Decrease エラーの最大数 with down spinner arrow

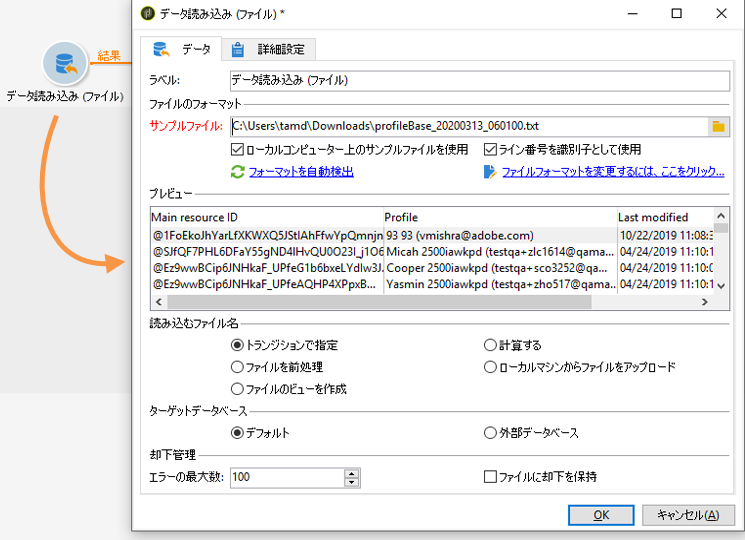click(x=352, y=482)
